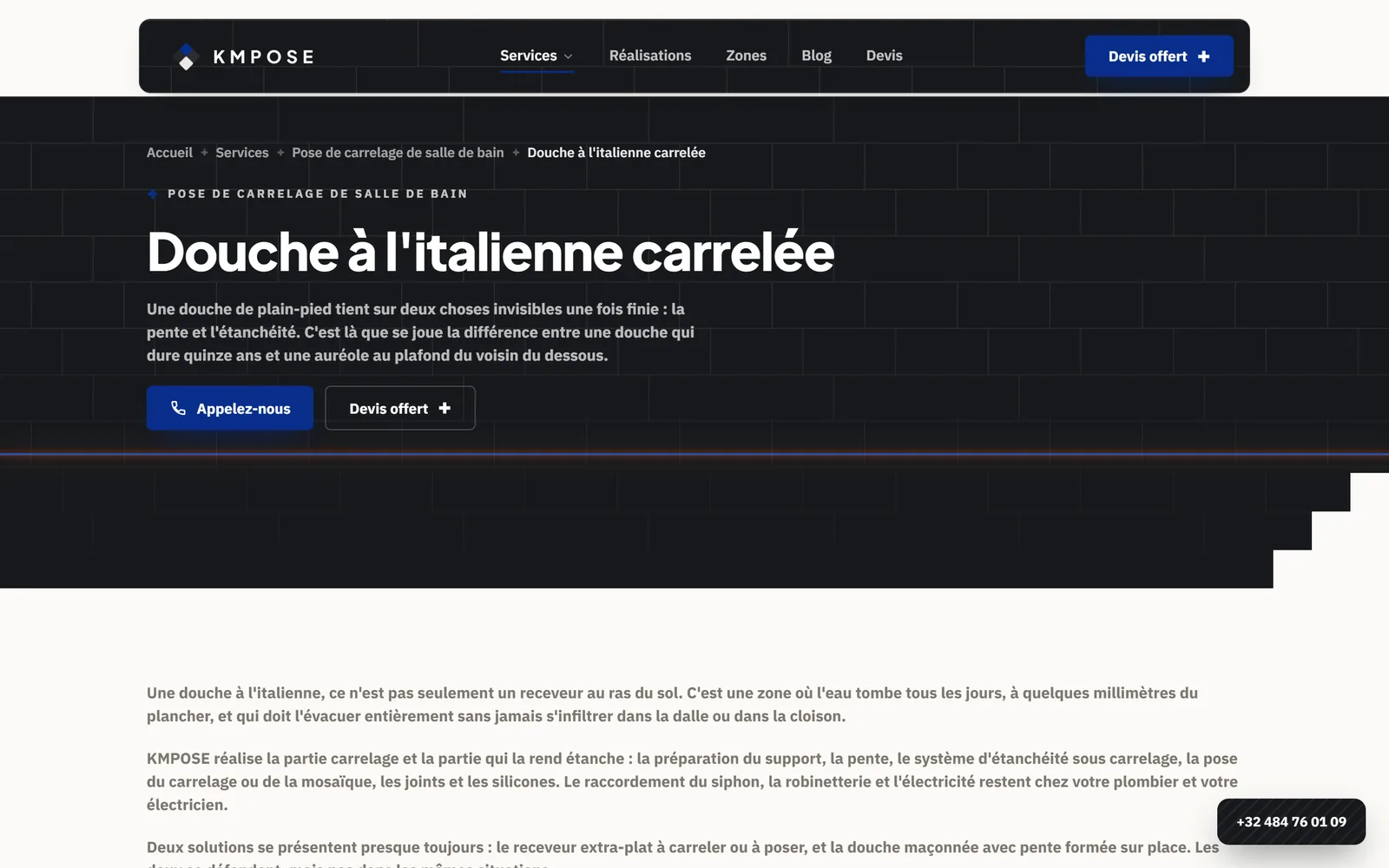This screenshot has width=1389, height=868.
Task: Follow the Services breadcrumb link
Action: pos(242,153)
